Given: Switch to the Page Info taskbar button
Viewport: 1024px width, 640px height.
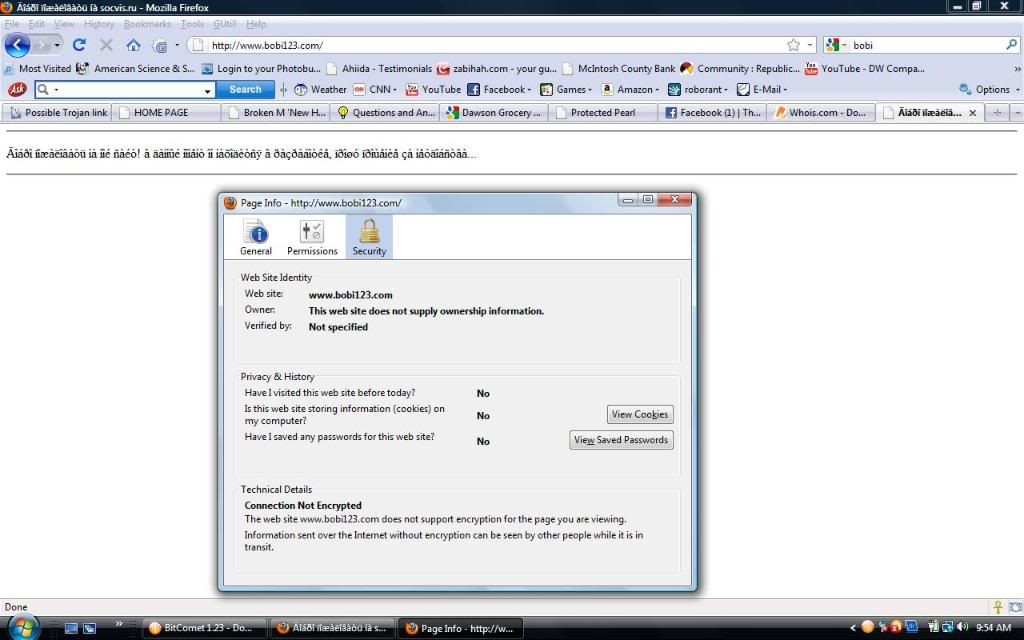Looking at the screenshot, I should click(461, 628).
